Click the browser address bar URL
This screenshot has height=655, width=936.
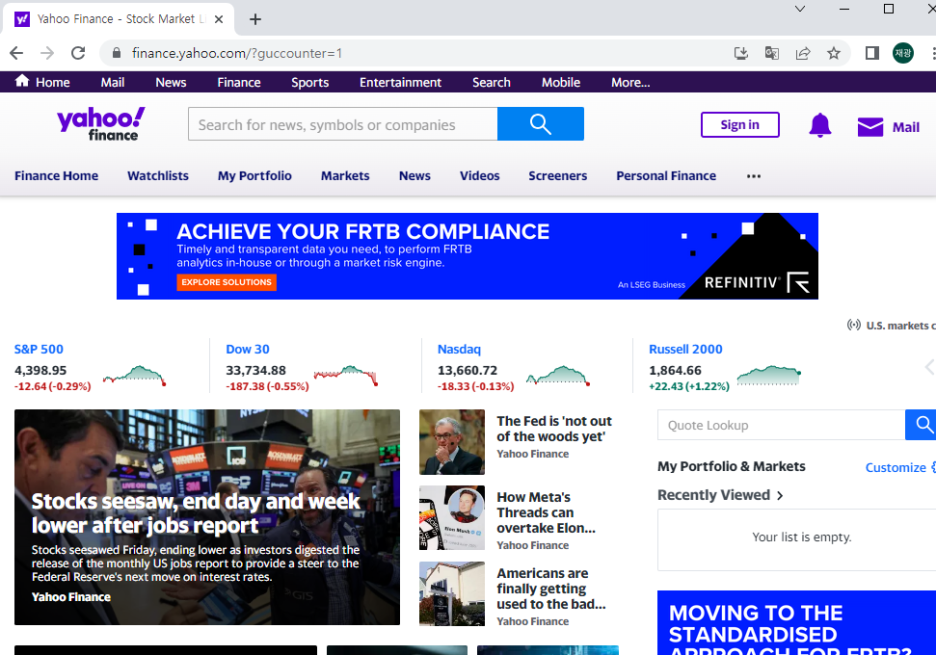(237, 53)
